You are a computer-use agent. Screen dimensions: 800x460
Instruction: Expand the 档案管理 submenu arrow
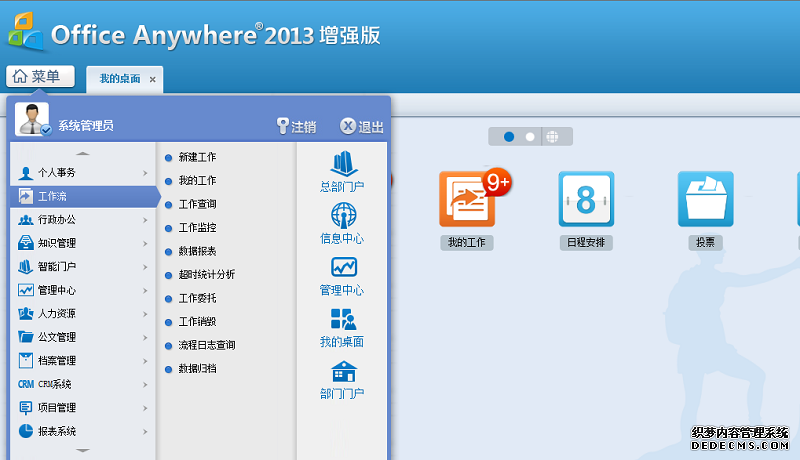pos(145,361)
